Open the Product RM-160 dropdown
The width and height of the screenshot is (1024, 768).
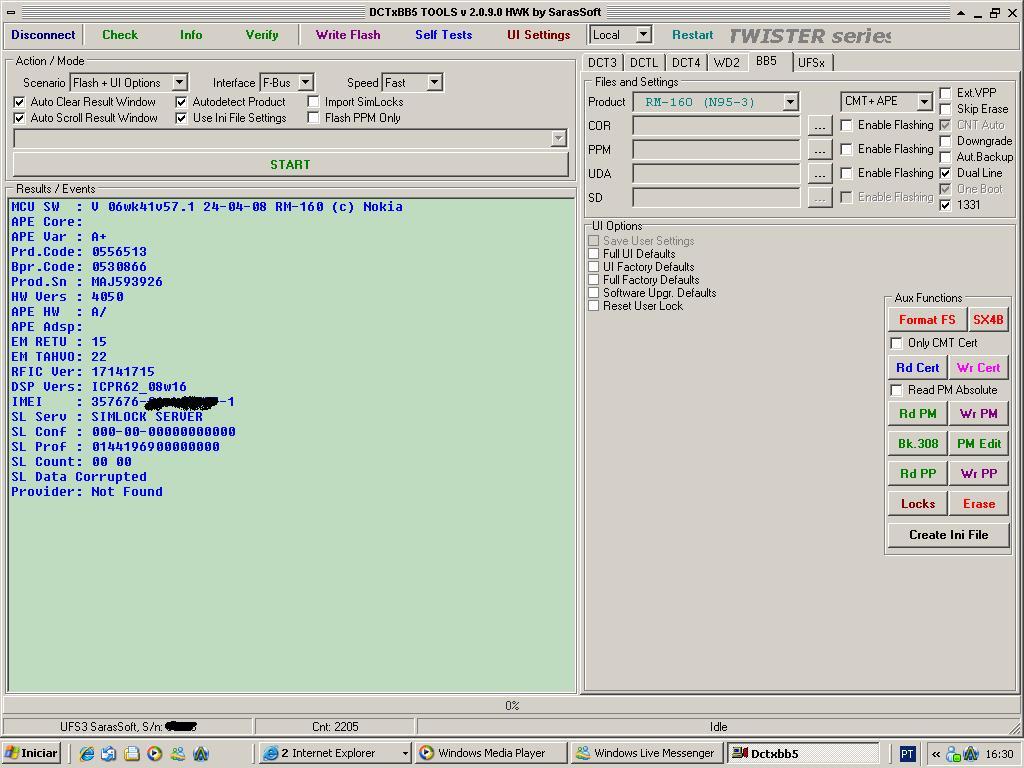[790, 102]
